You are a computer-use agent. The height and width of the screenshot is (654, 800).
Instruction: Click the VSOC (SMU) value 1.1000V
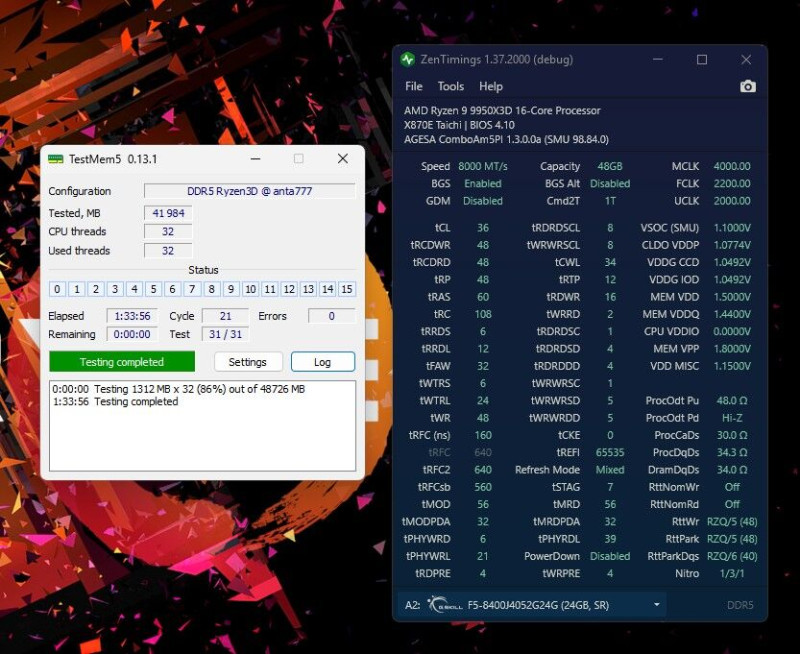coord(732,228)
